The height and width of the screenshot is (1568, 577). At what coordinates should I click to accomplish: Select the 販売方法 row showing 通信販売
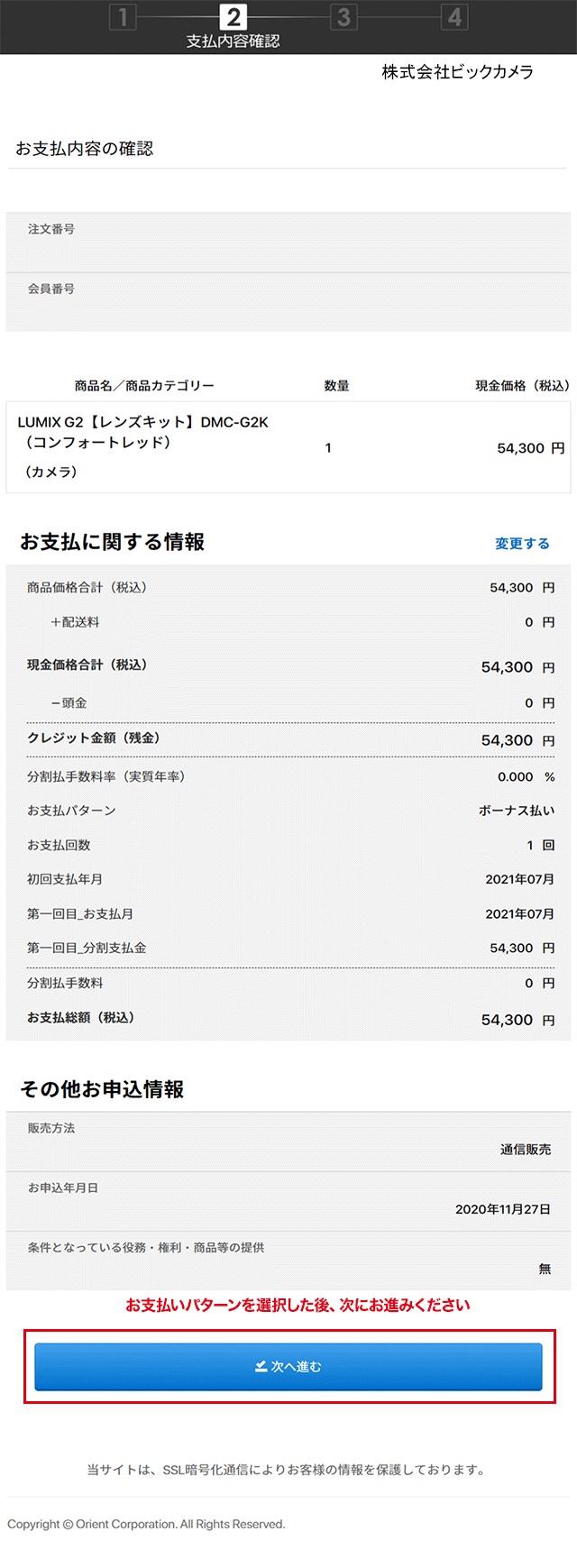pyautogui.click(x=288, y=1138)
